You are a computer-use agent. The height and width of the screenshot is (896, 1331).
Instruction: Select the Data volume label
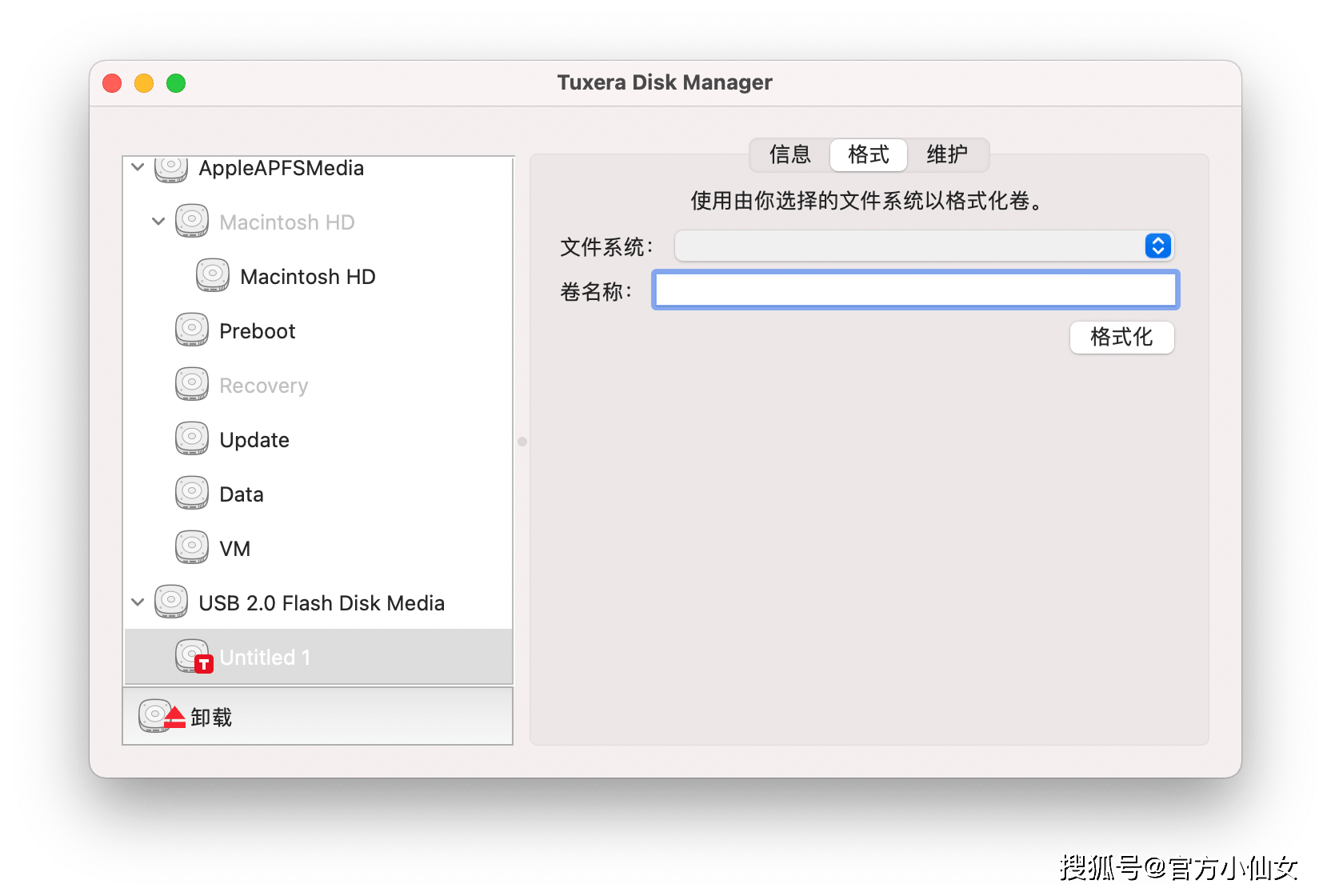point(242,494)
